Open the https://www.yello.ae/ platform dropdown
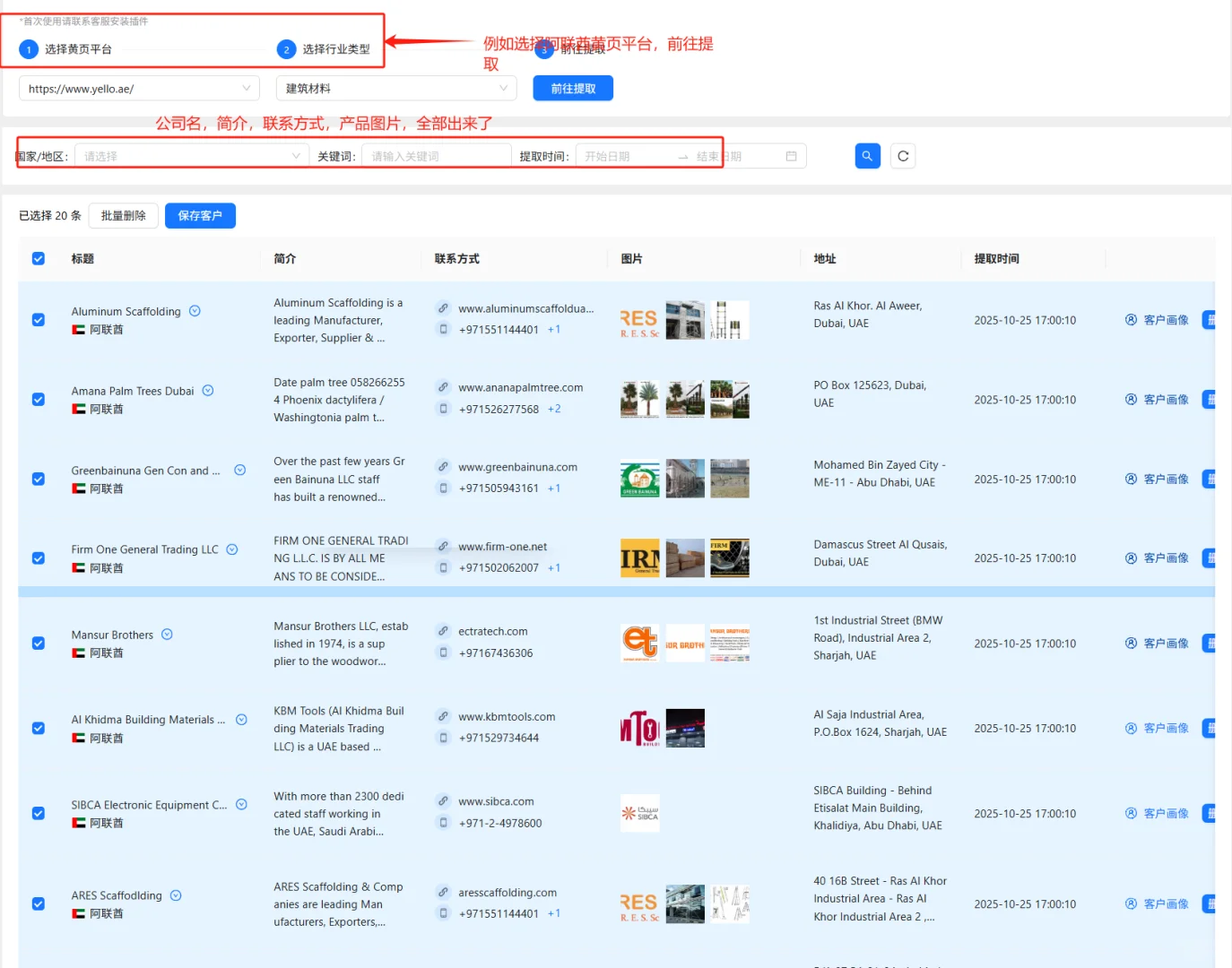Screen dimensions: 1232x968 (139, 89)
